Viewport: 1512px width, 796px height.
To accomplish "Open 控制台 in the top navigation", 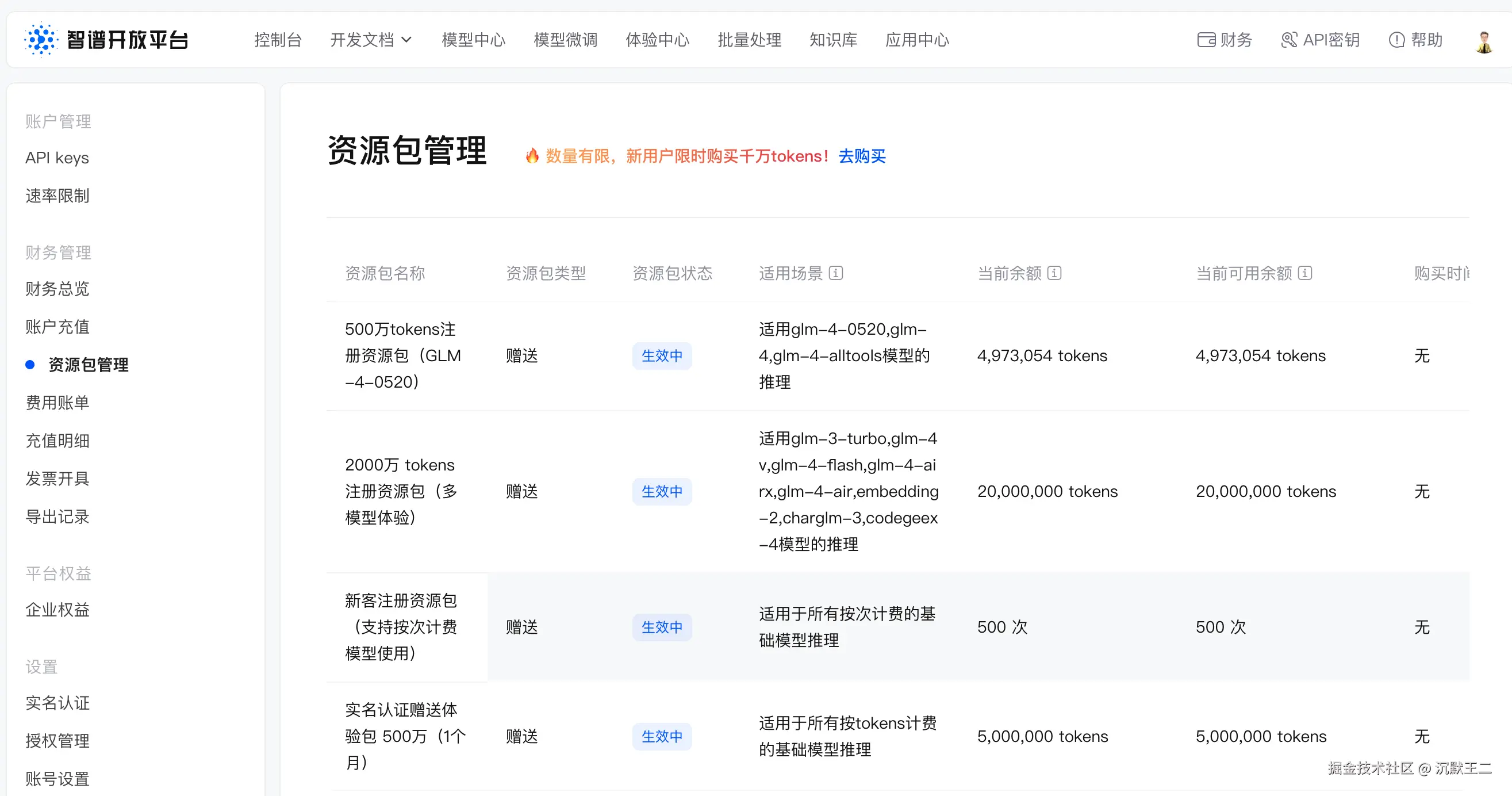I will pyautogui.click(x=278, y=40).
